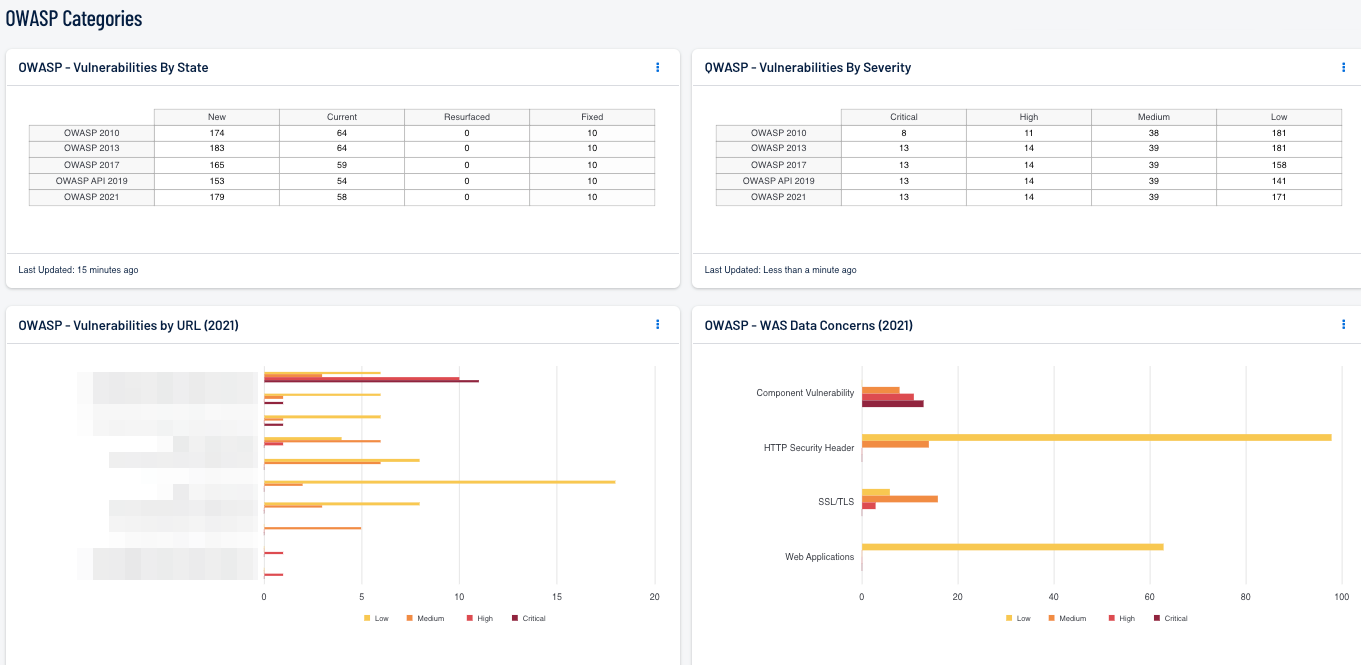The image size is (1361, 665).
Task: Toggle Low legend in WAS Data Concerns chart
Action: [x=1018, y=618]
